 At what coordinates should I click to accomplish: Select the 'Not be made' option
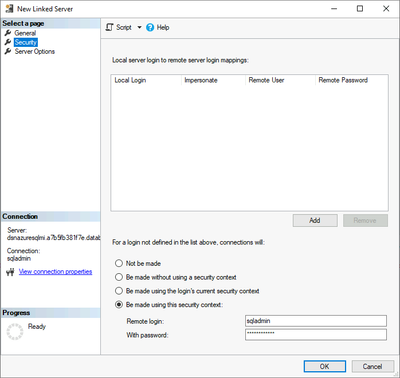(x=119, y=263)
